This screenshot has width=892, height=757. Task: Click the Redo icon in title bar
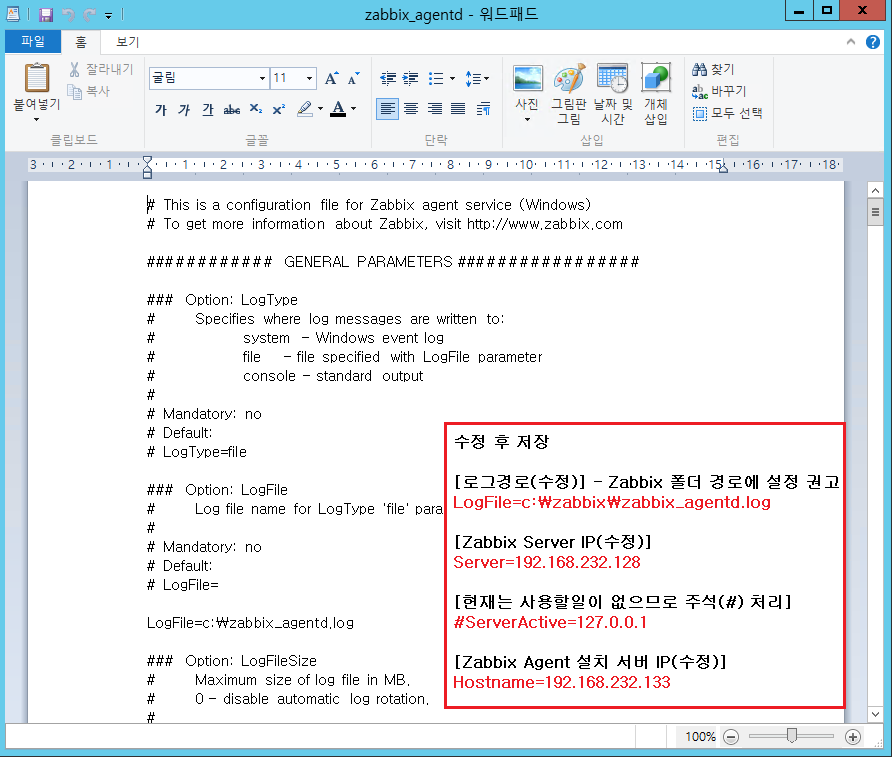click(x=89, y=14)
